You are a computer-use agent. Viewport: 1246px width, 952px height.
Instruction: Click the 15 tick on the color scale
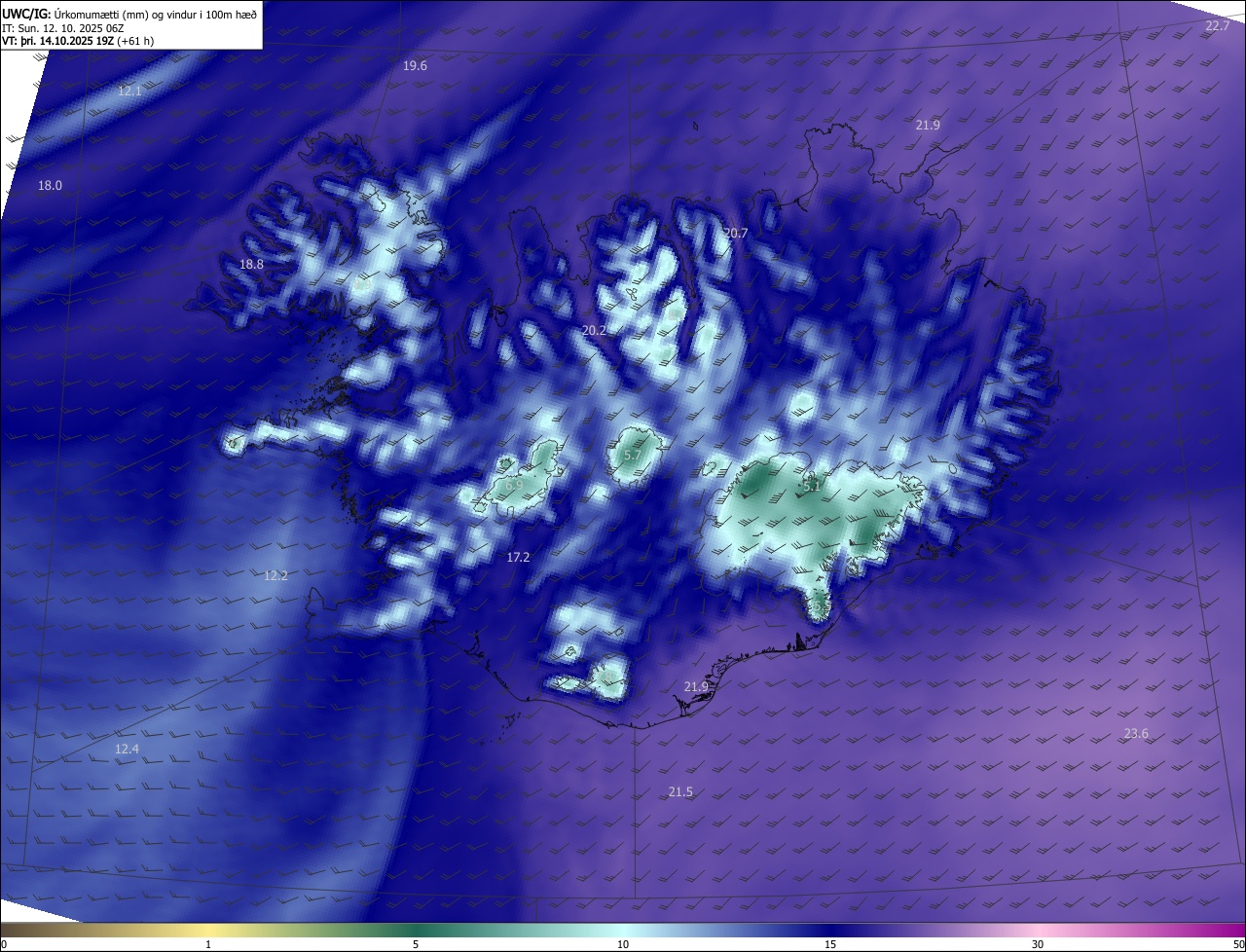tap(830, 944)
